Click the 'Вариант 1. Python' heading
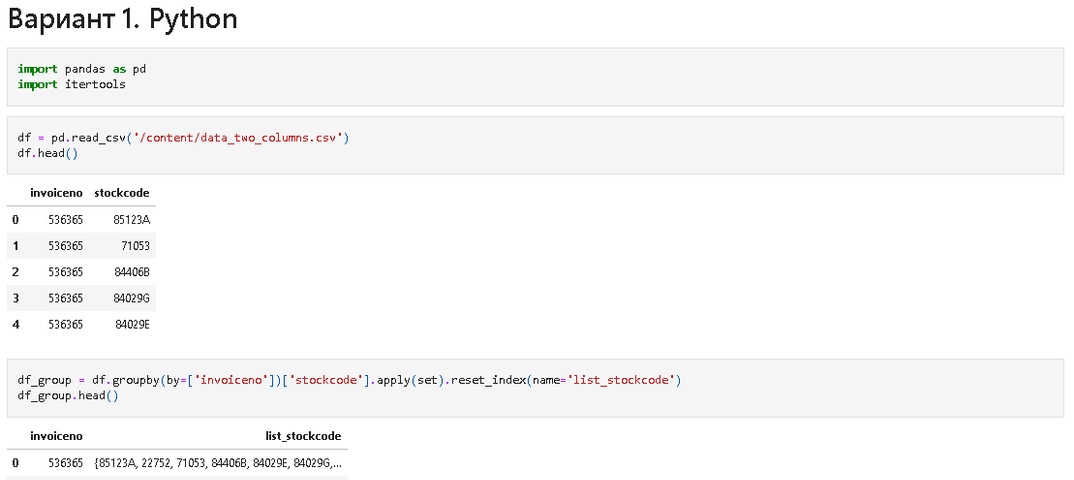 coord(123,20)
